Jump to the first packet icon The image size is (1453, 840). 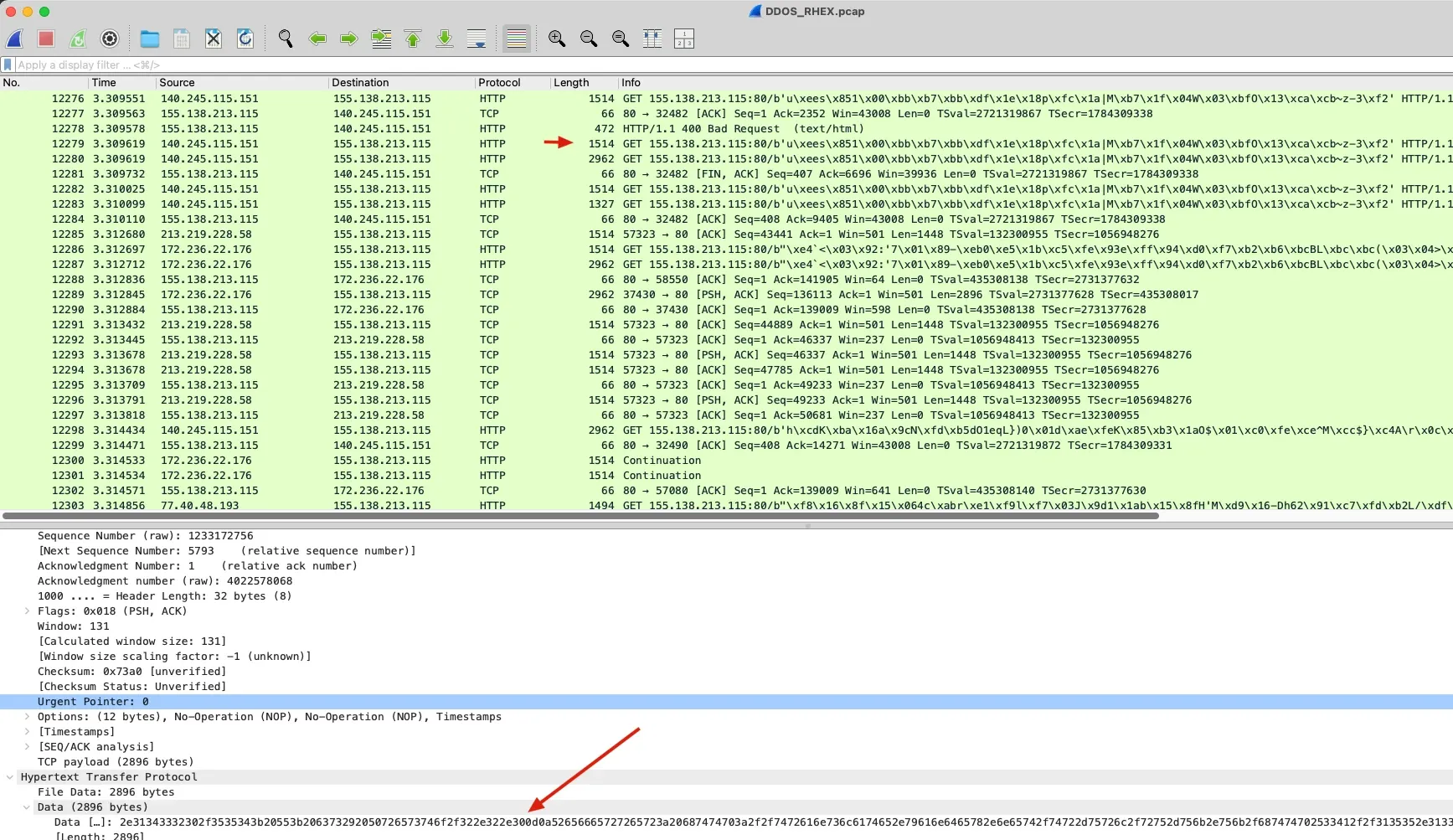pos(413,39)
